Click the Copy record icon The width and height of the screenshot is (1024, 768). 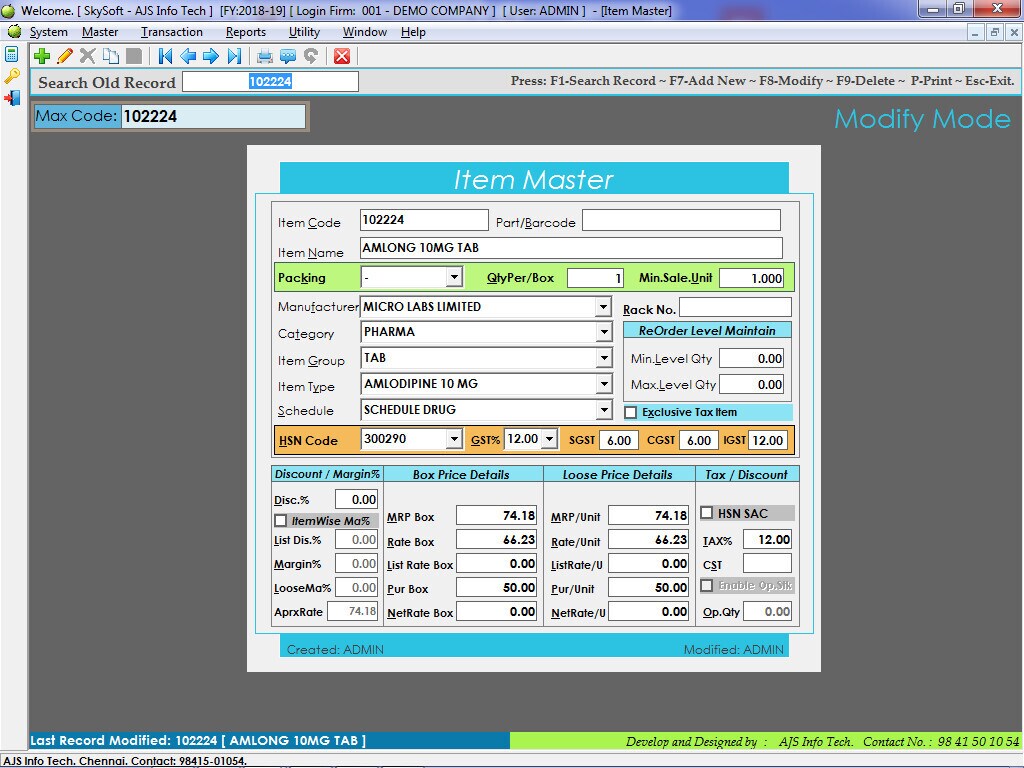point(110,57)
